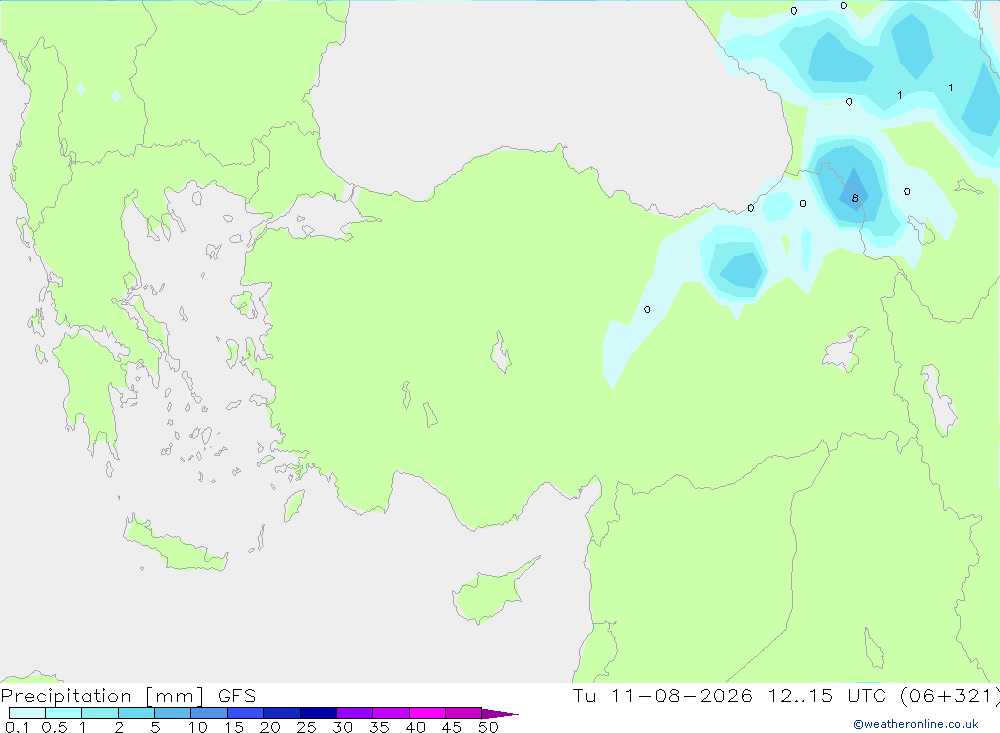Viewport: 1000px width, 733px height.
Task: Select the 0.5–1 mm legend color swatch
Action: tap(64, 713)
